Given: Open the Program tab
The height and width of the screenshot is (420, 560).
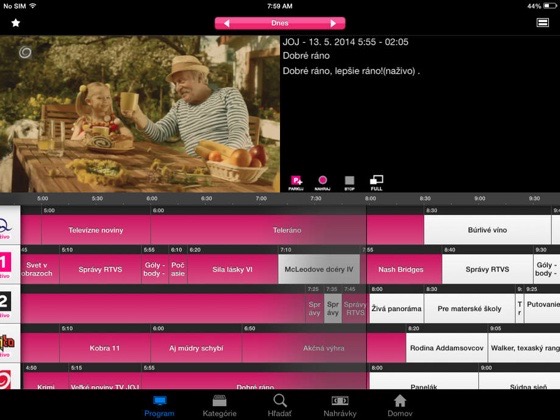Looking at the screenshot, I should click(159, 406).
